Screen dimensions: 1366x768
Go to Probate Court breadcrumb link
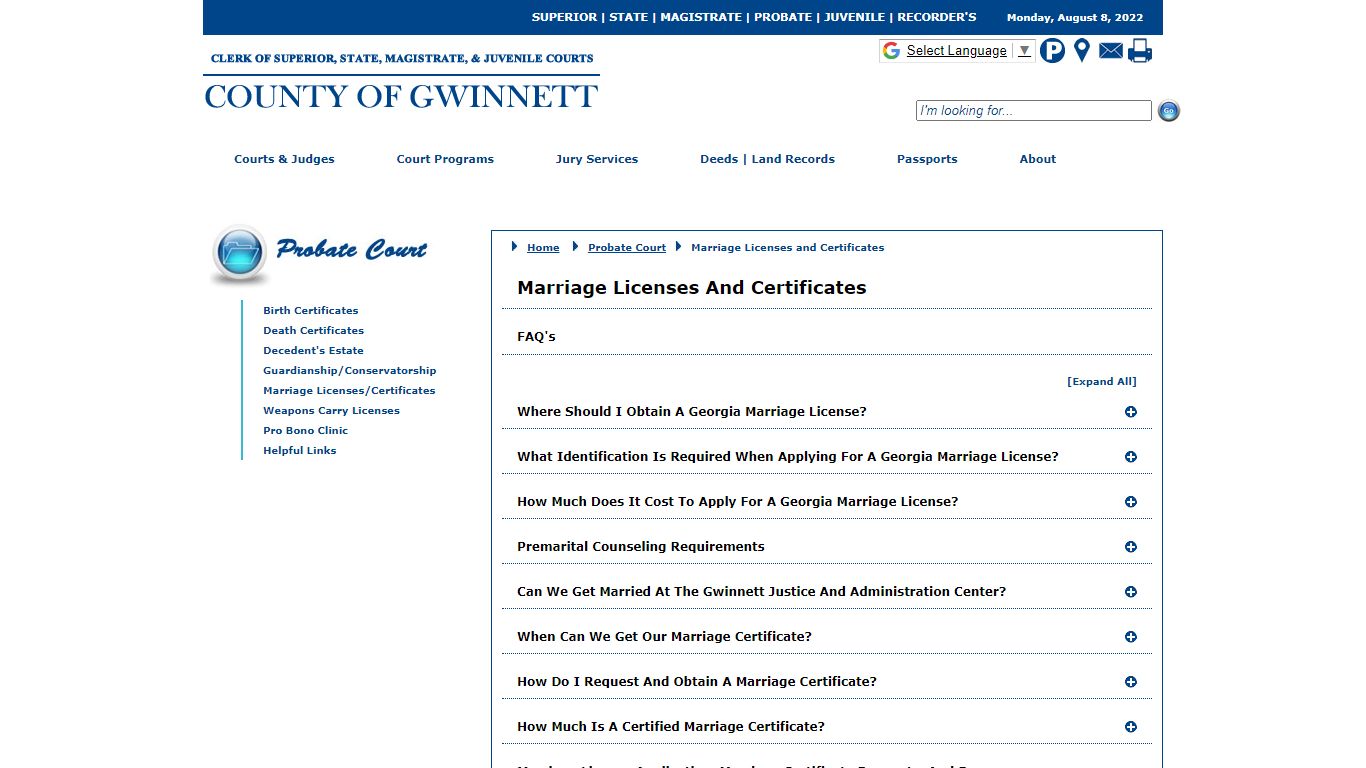point(627,248)
